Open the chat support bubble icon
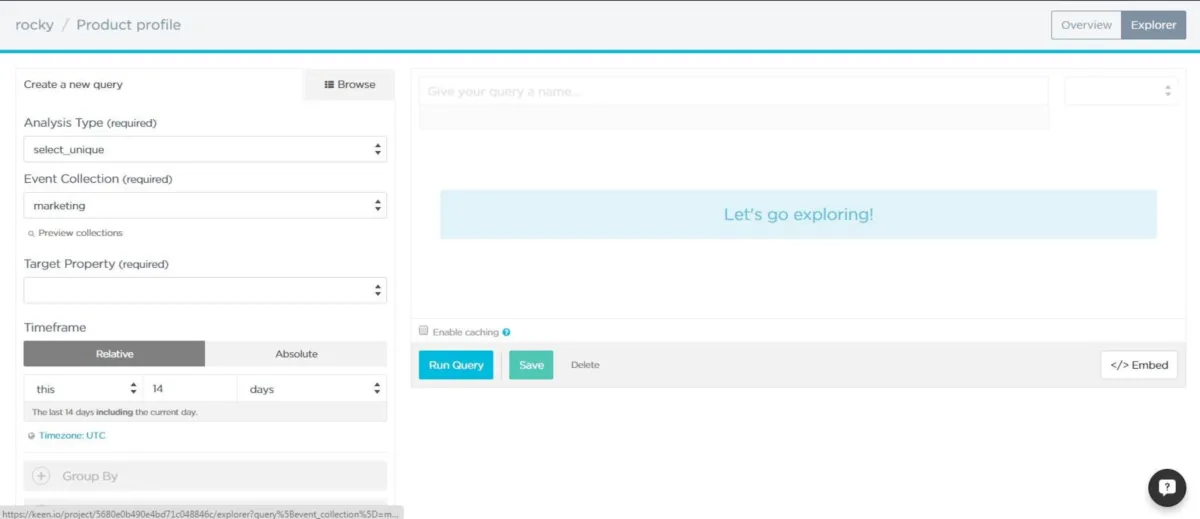The width and height of the screenshot is (1200, 519). point(1167,488)
